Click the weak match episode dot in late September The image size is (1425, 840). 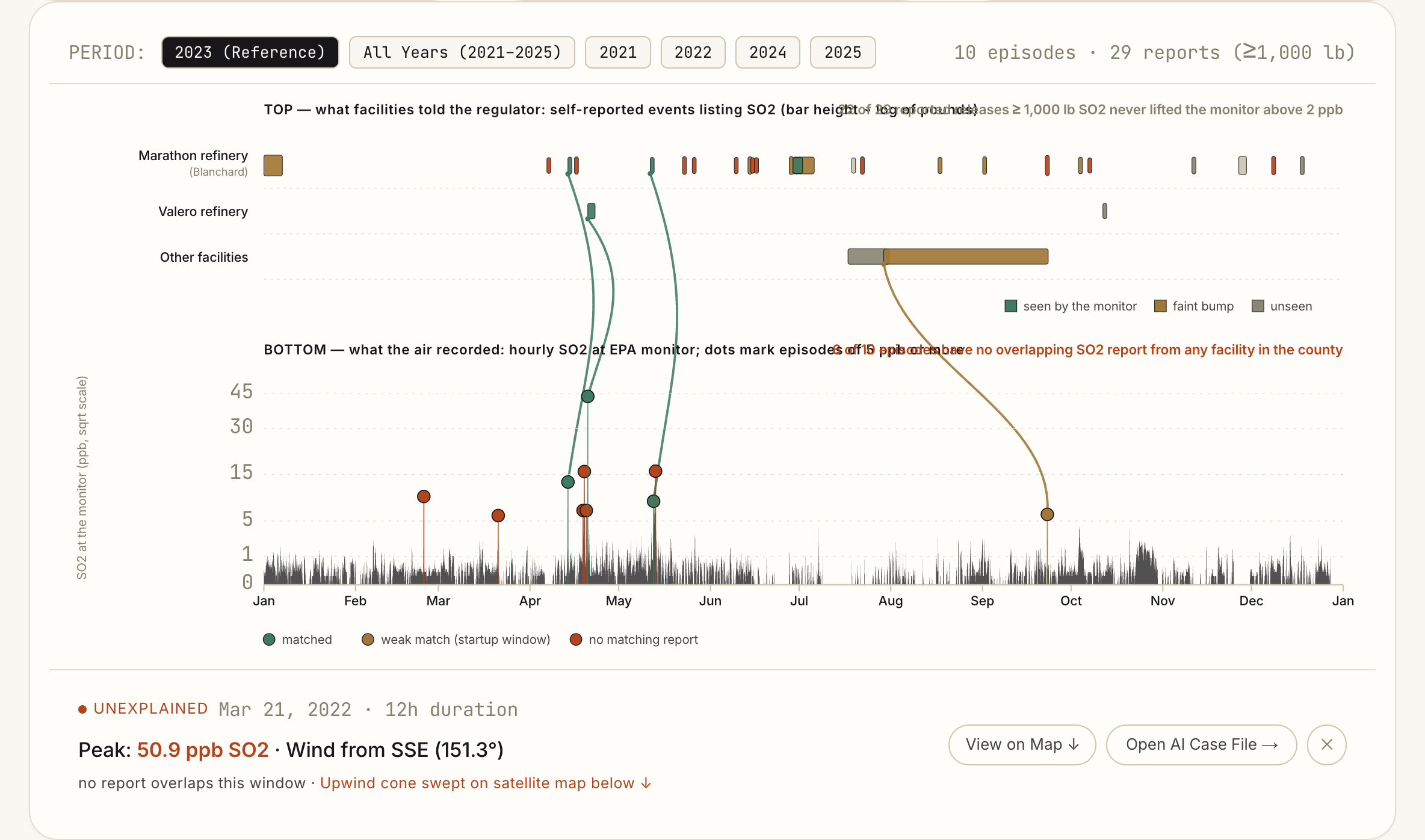click(1047, 514)
